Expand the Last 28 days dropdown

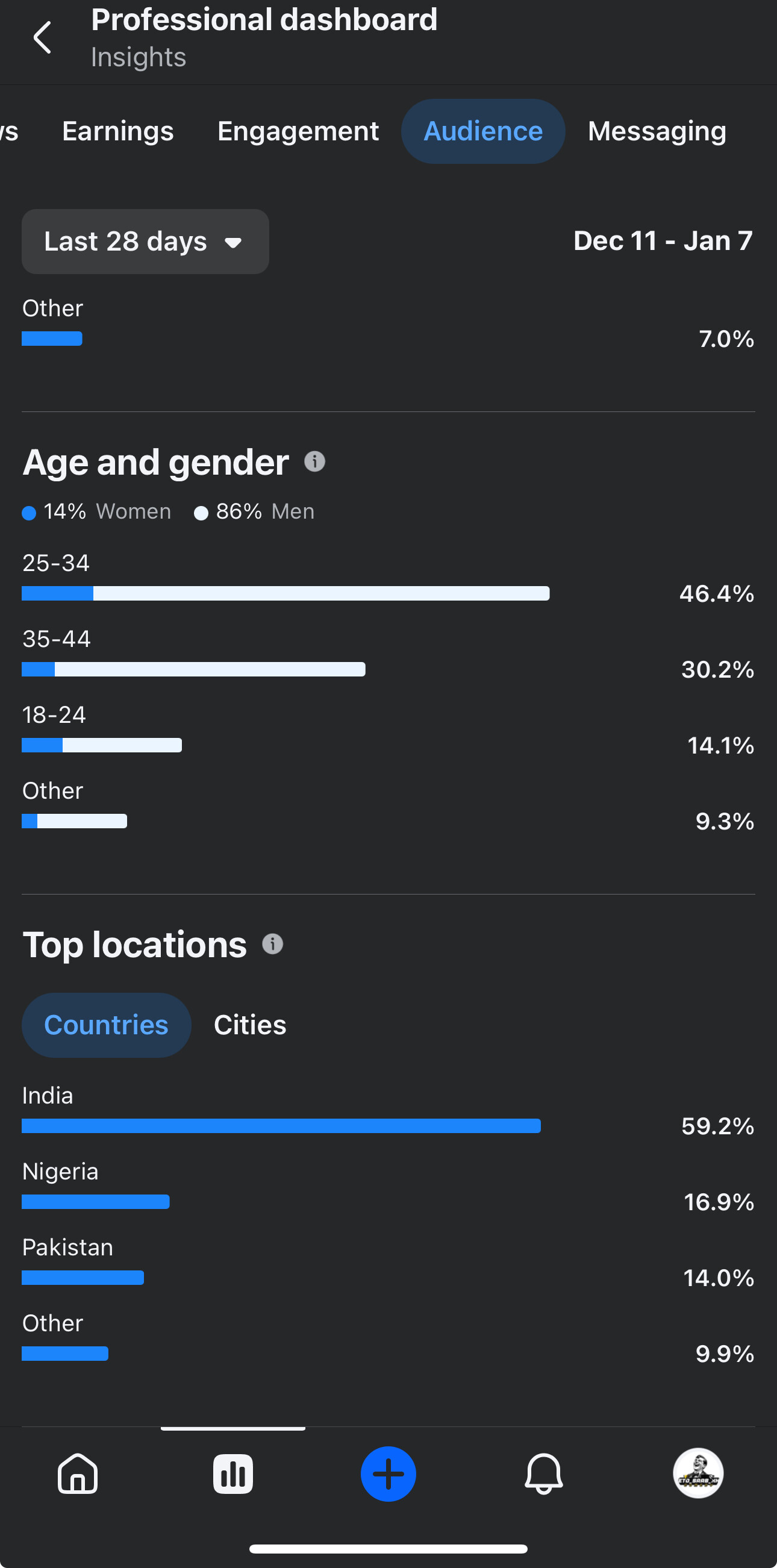pyautogui.click(x=145, y=242)
